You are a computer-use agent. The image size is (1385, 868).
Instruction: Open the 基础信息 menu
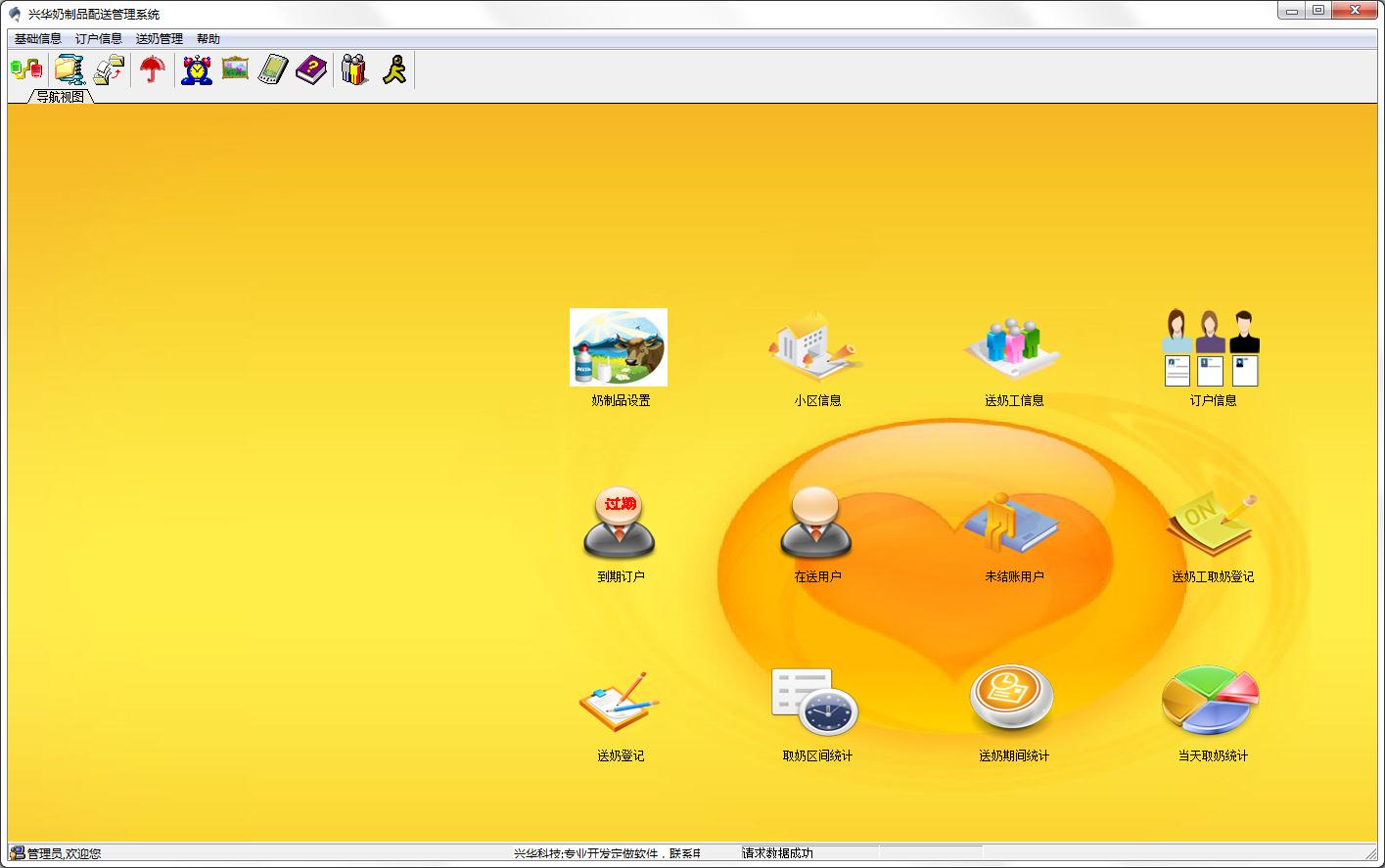pos(37,39)
